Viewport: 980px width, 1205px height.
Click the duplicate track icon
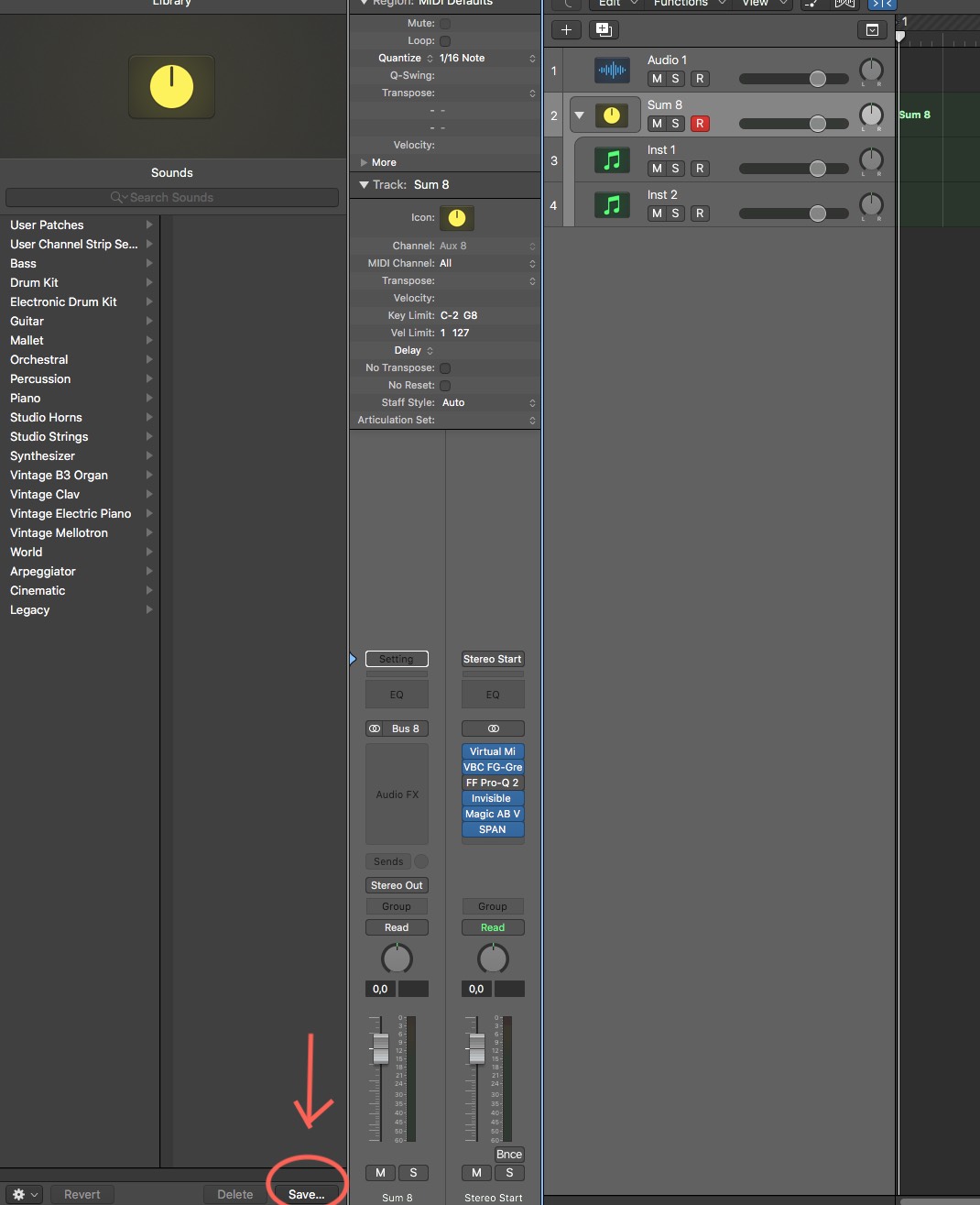pos(604,30)
